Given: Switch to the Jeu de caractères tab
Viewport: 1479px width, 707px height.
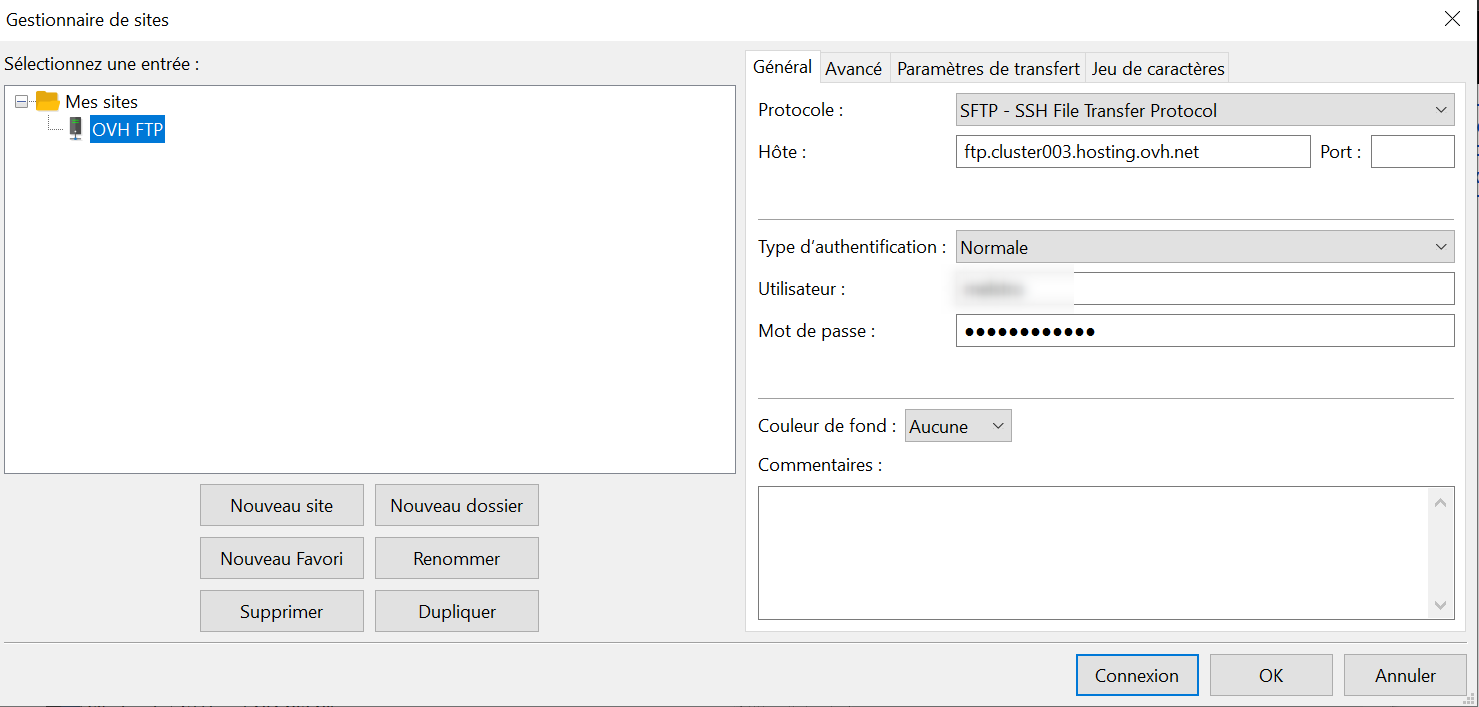Looking at the screenshot, I should click(x=1157, y=68).
